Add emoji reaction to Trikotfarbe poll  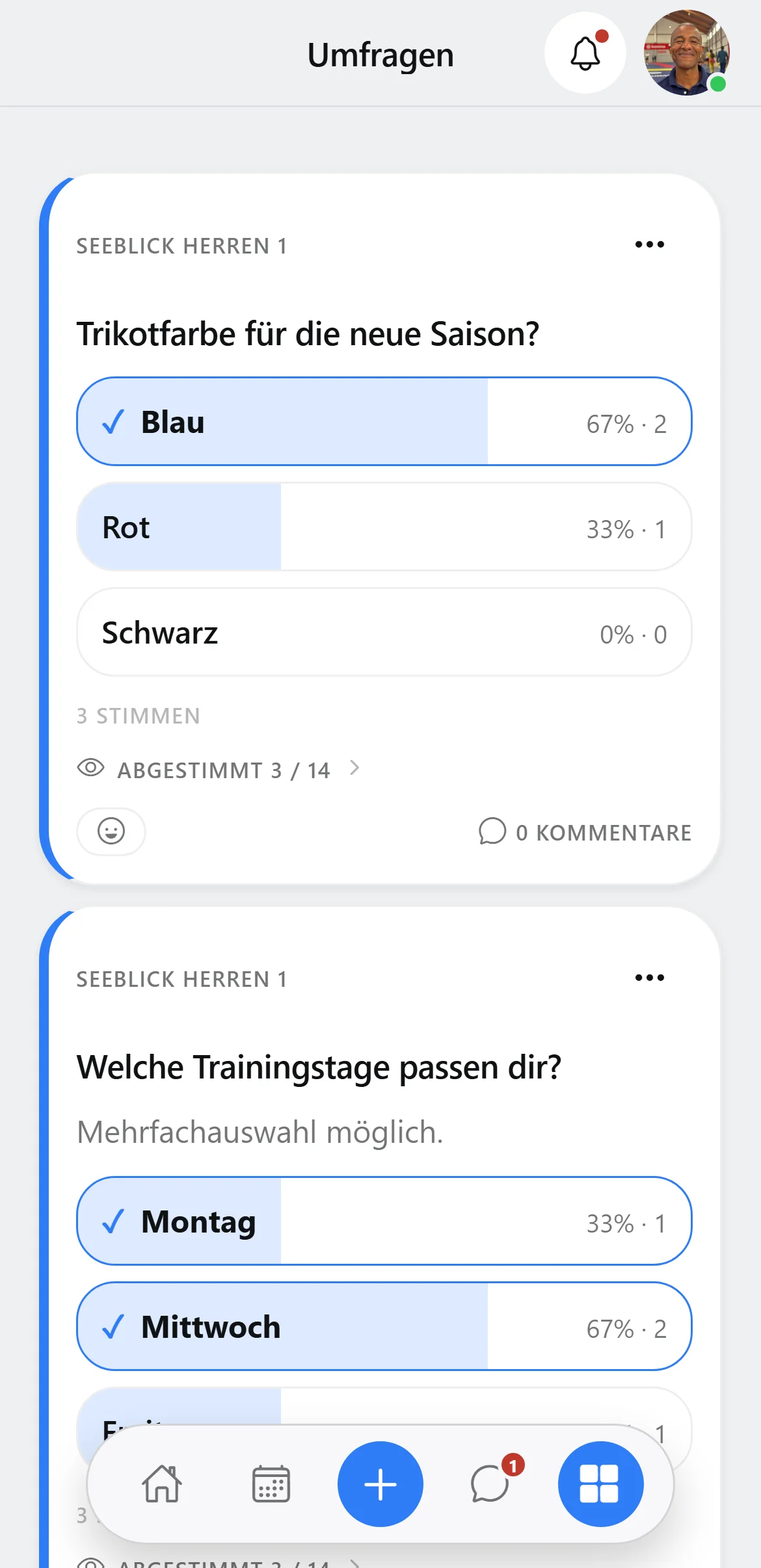click(x=111, y=831)
